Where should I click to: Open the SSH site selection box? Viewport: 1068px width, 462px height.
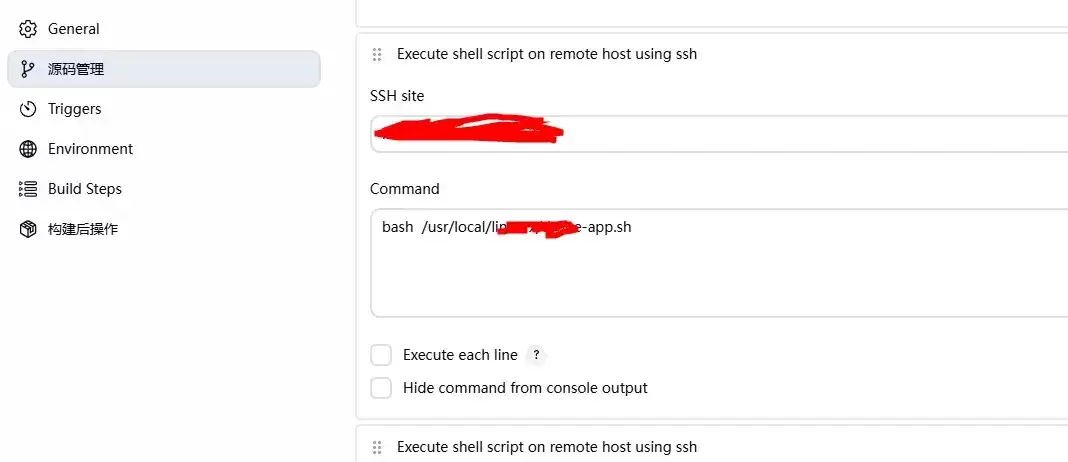point(719,134)
